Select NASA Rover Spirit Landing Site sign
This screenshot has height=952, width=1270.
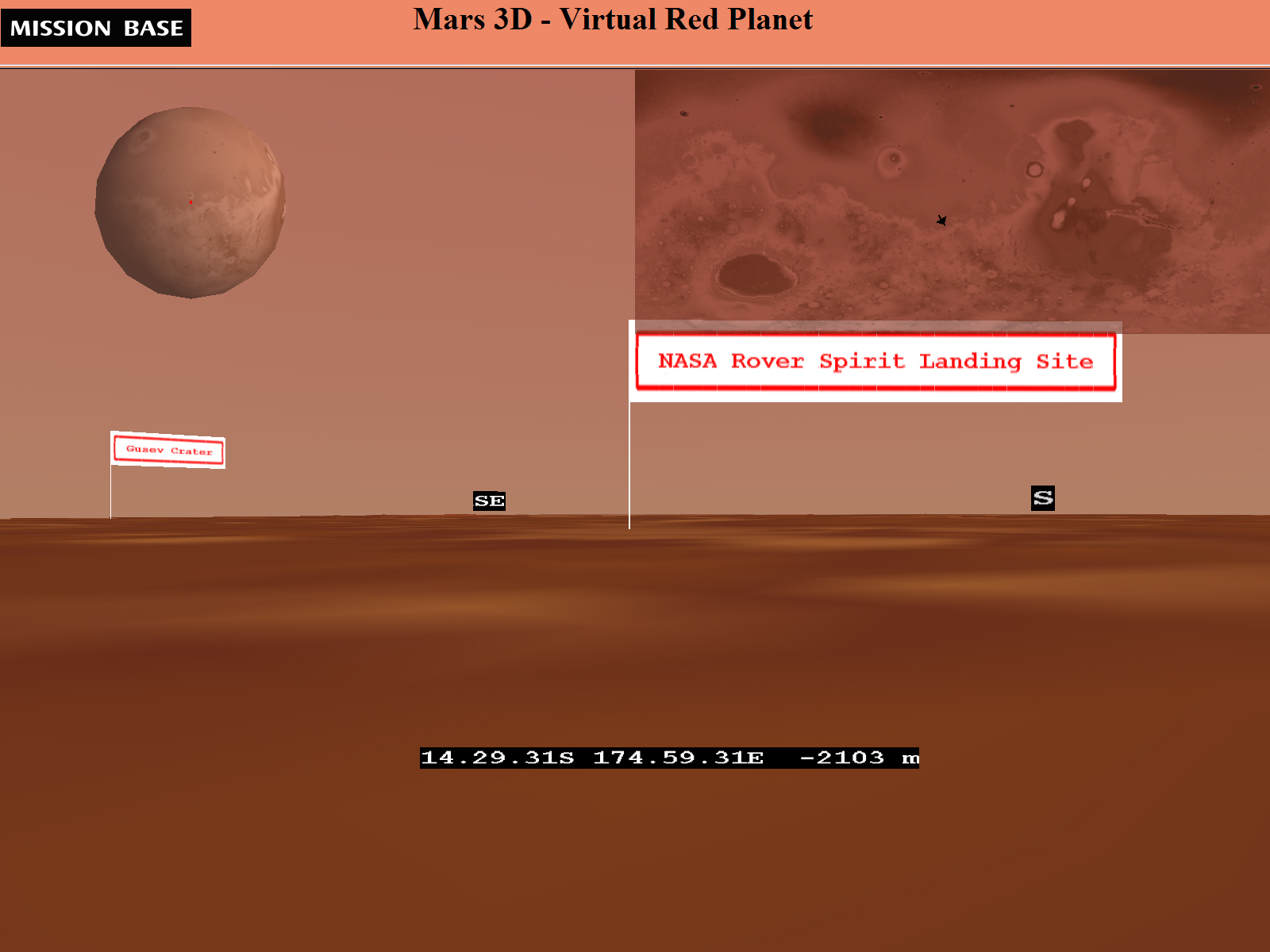point(876,361)
